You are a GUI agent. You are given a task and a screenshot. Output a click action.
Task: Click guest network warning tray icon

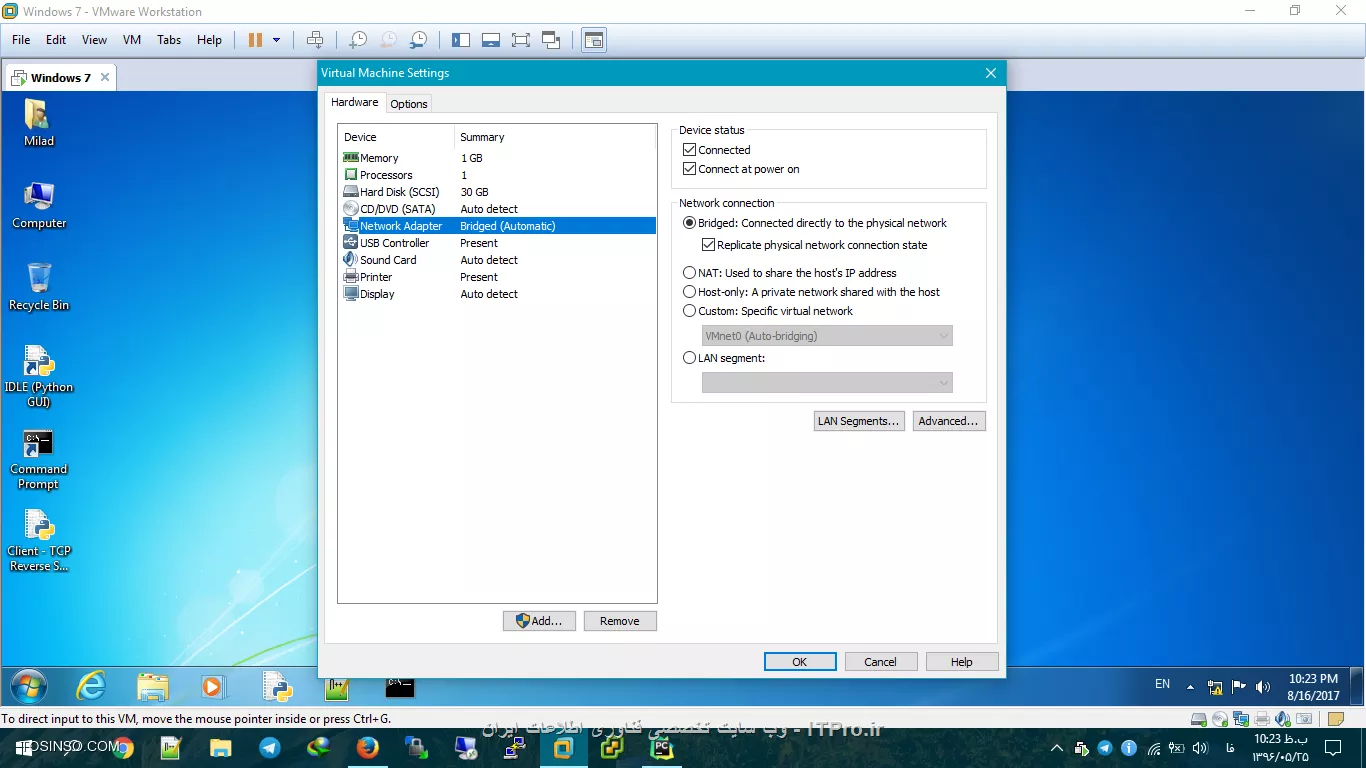coord(1215,687)
